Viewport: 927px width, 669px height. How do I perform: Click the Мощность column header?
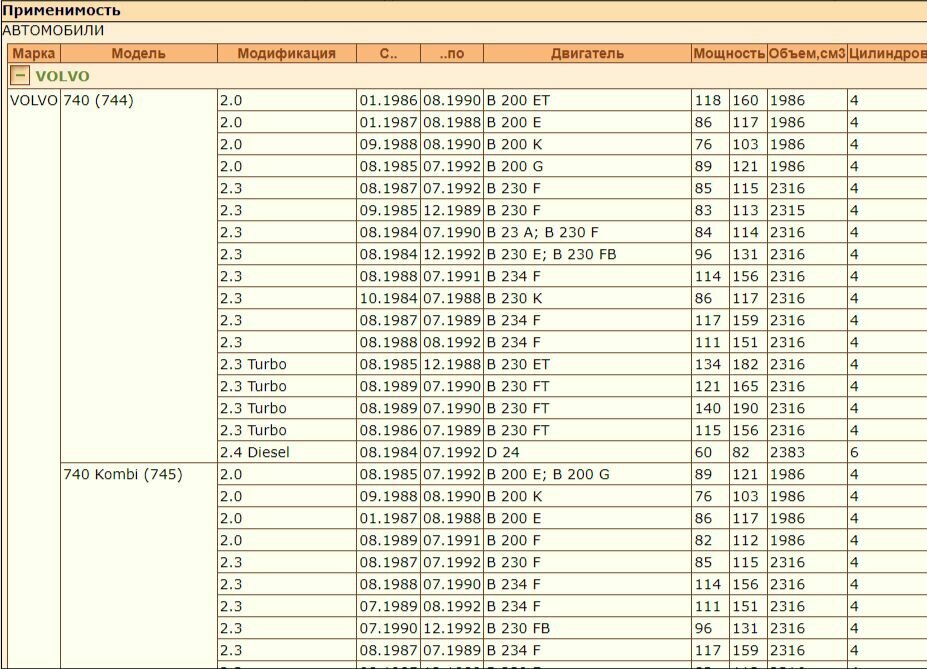tap(729, 53)
